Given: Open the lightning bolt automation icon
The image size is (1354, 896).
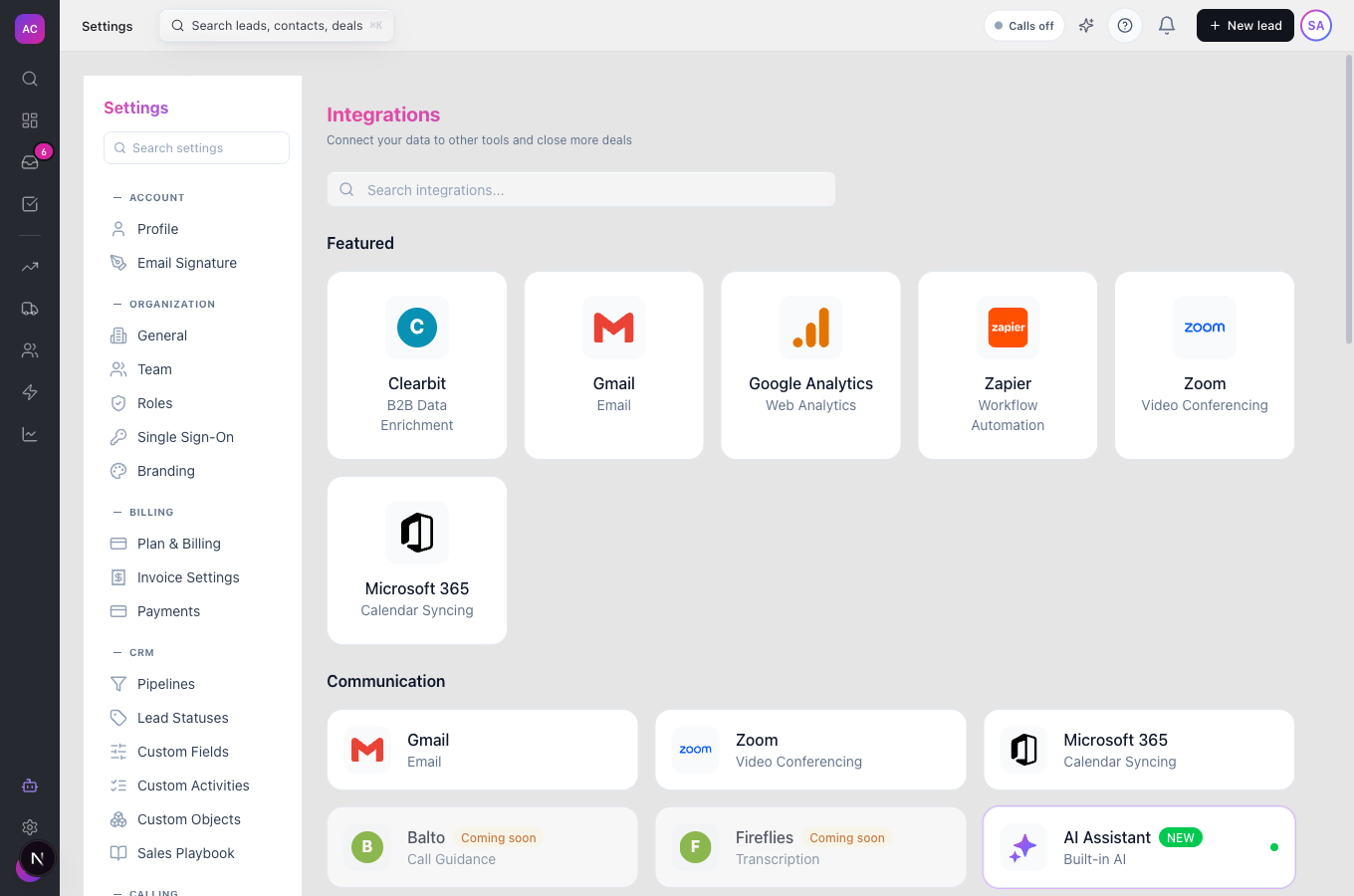Looking at the screenshot, I should tap(30, 392).
